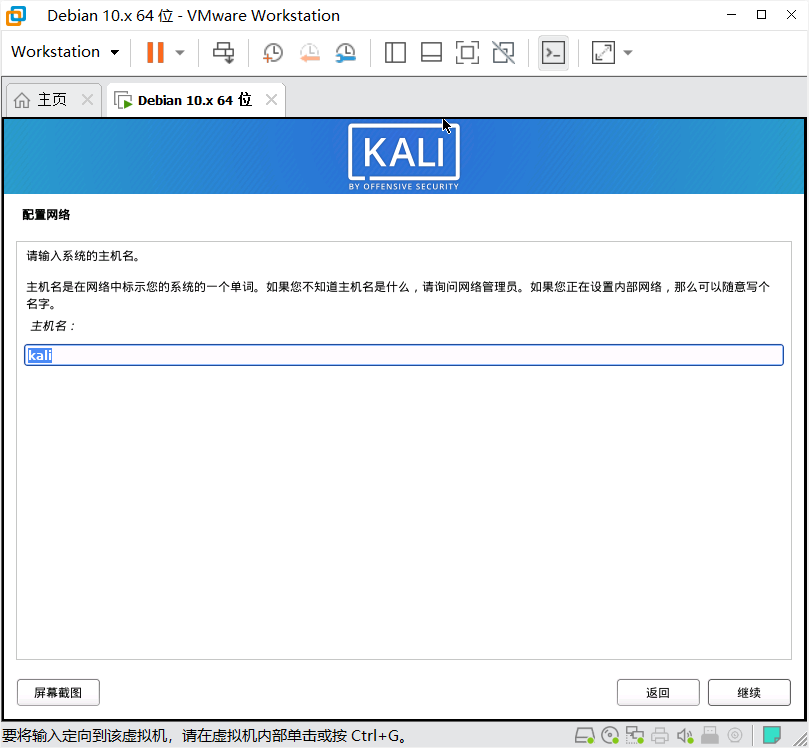Screen dimensions: 809x748
Task: Take a snapshot of the VM
Action: tap(272, 53)
